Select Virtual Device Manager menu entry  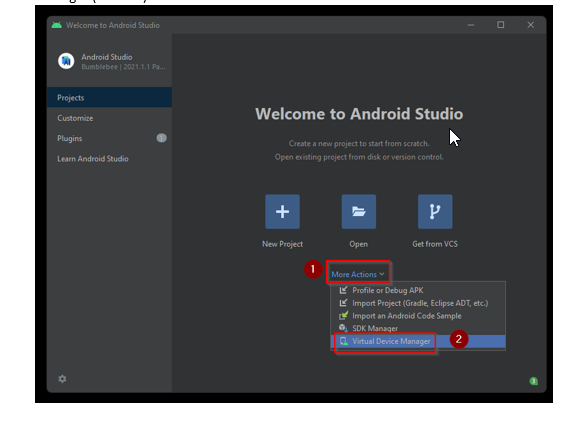[x=418, y=341]
